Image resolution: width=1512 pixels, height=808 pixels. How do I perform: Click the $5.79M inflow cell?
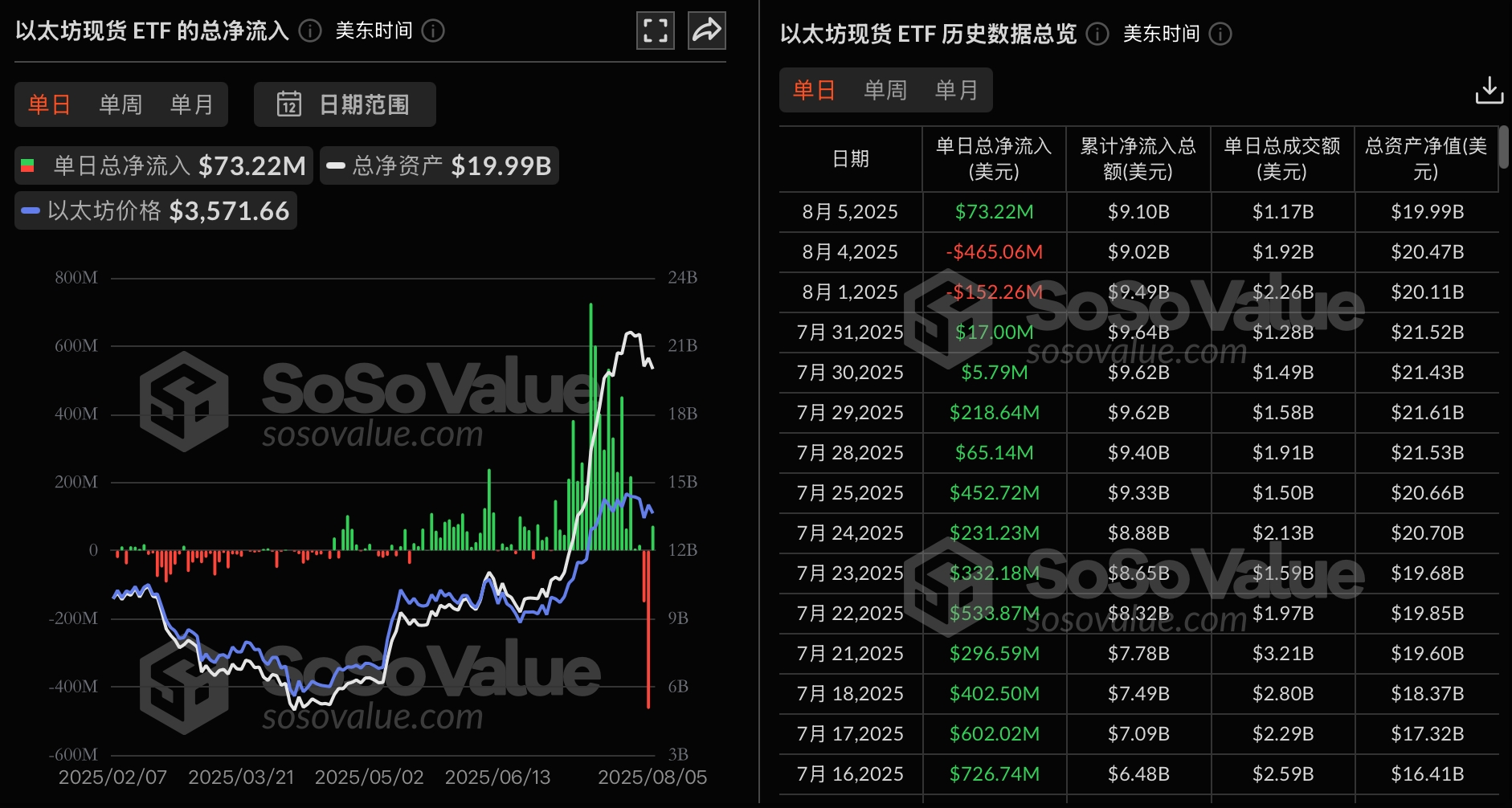[994, 373]
